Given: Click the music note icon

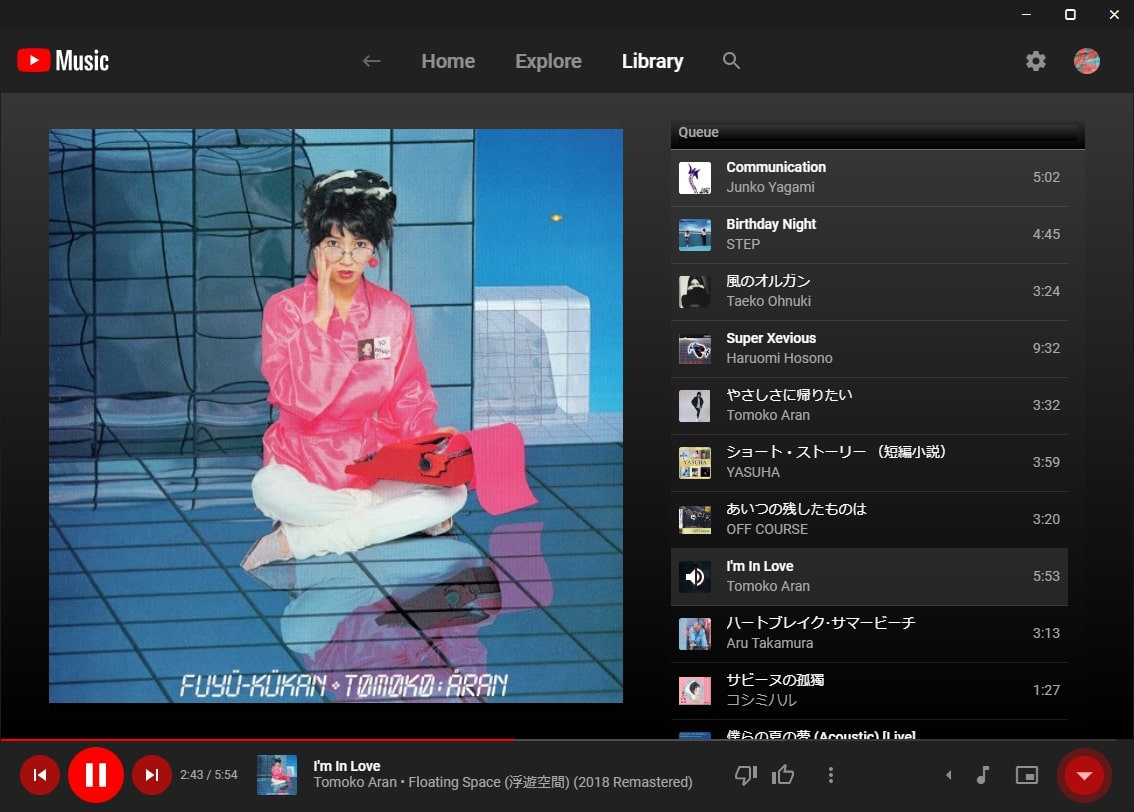Looking at the screenshot, I should pyautogui.click(x=982, y=775).
